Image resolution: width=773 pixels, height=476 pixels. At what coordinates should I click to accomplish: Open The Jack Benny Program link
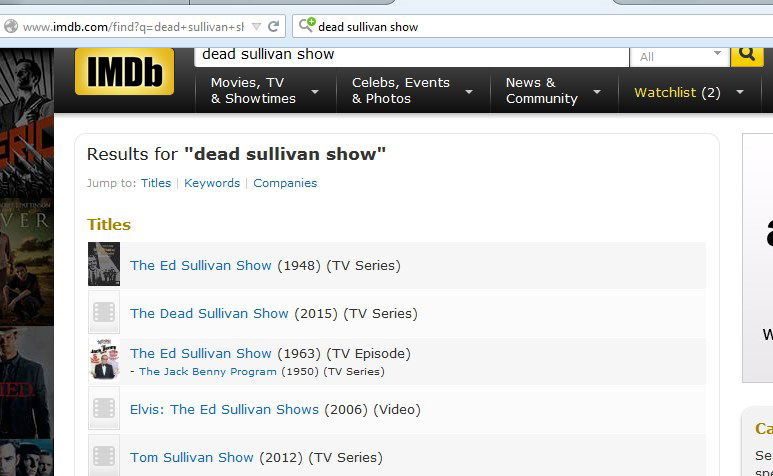point(207,371)
